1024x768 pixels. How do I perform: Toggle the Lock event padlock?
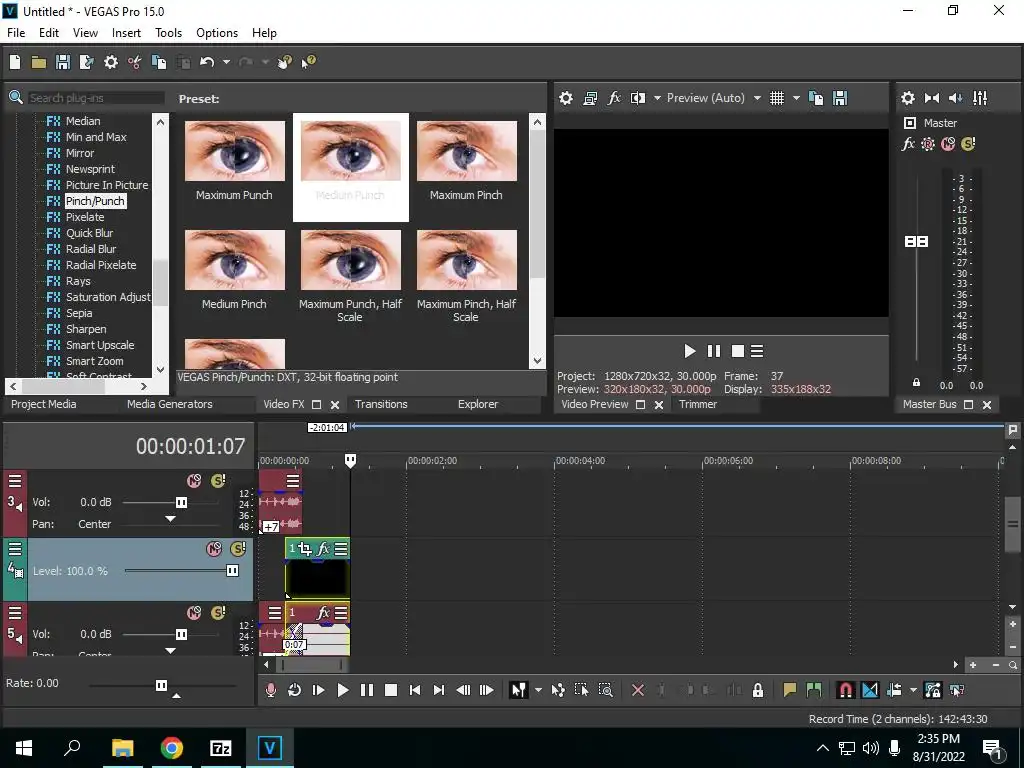(x=758, y=690)
